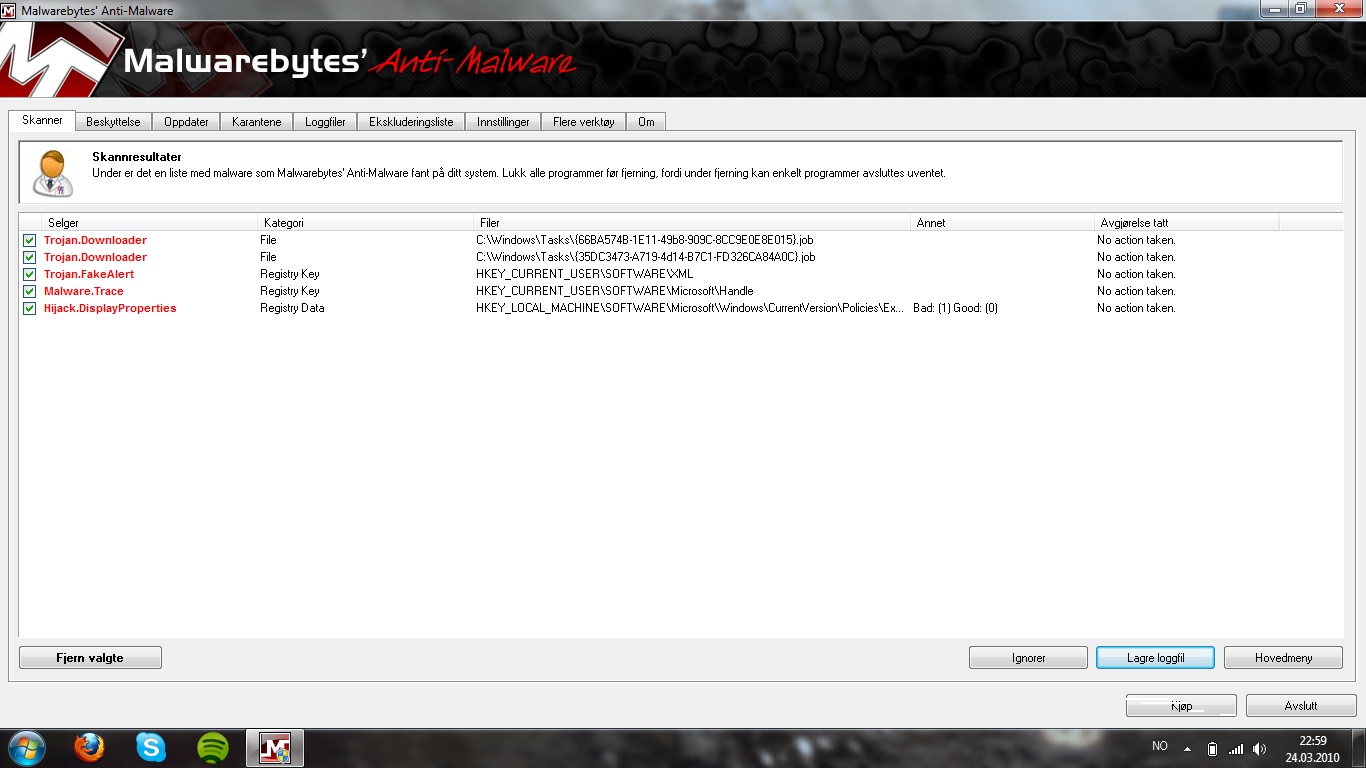Uncheck the Malware.Trace checkbox
Image resolution: width=1366 pixels, height=768 pixels.
pyautogui.click(x=29, y=291)
